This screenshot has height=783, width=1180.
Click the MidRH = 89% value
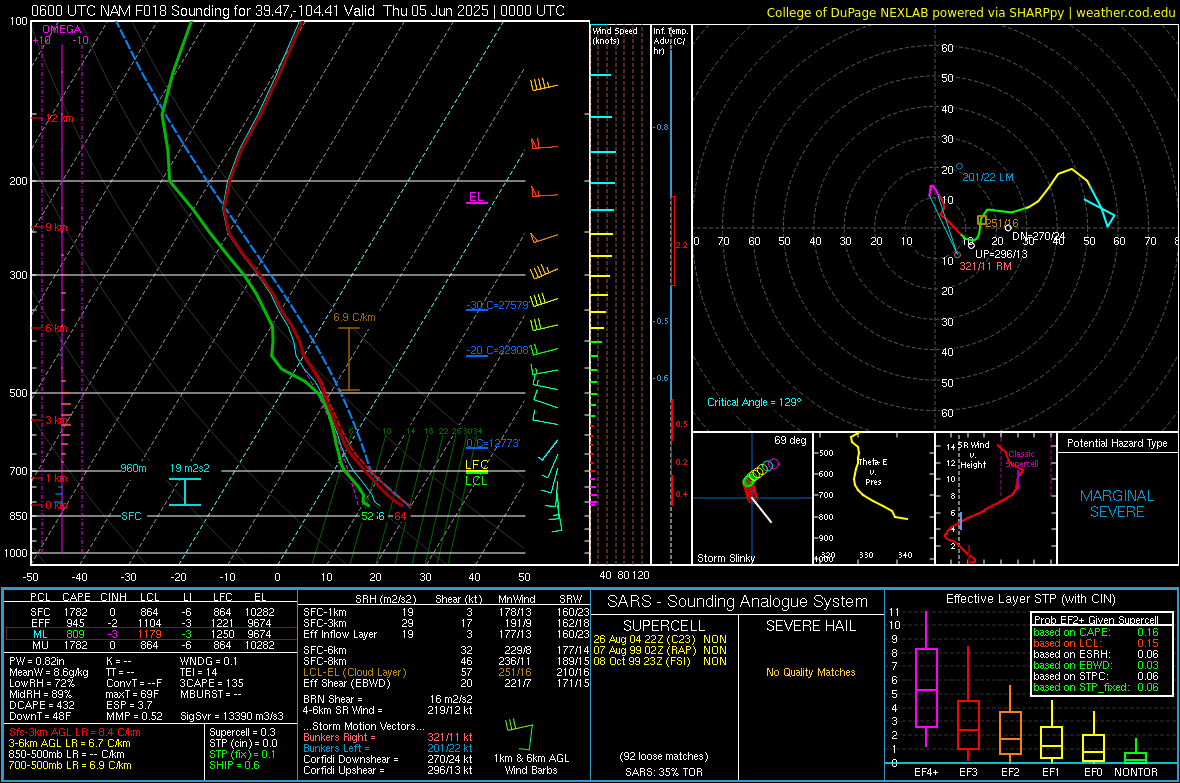(x=41, y=694)
